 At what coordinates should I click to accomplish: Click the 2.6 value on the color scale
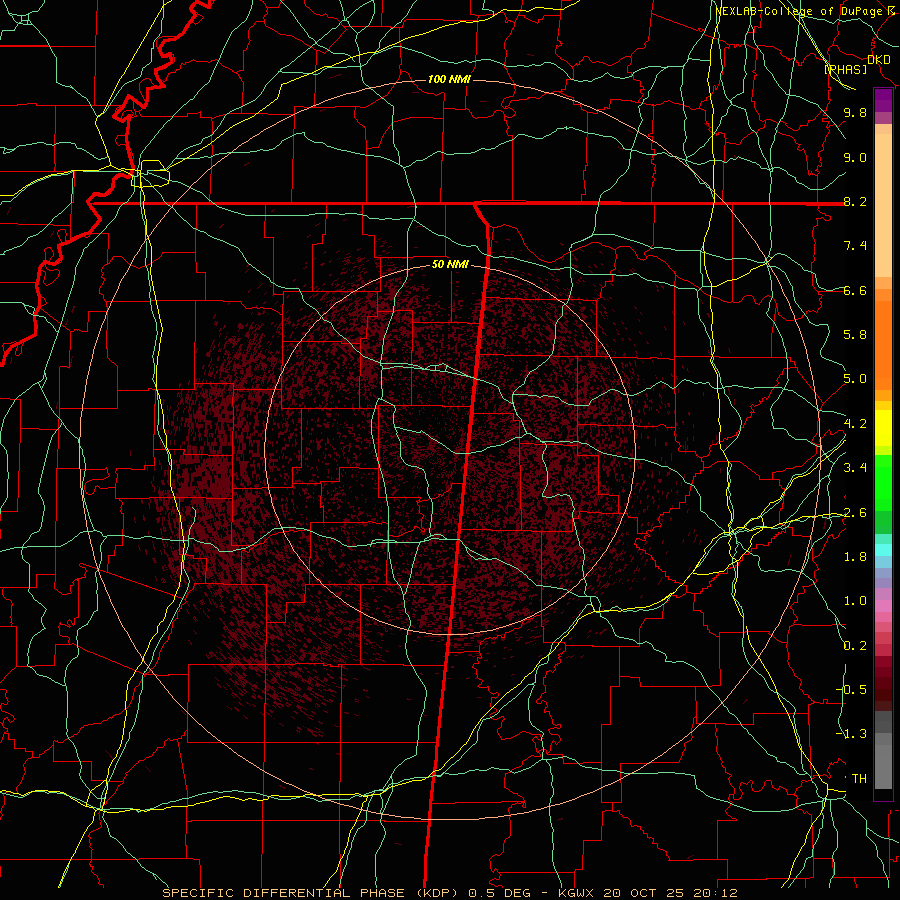click(855, 513)
